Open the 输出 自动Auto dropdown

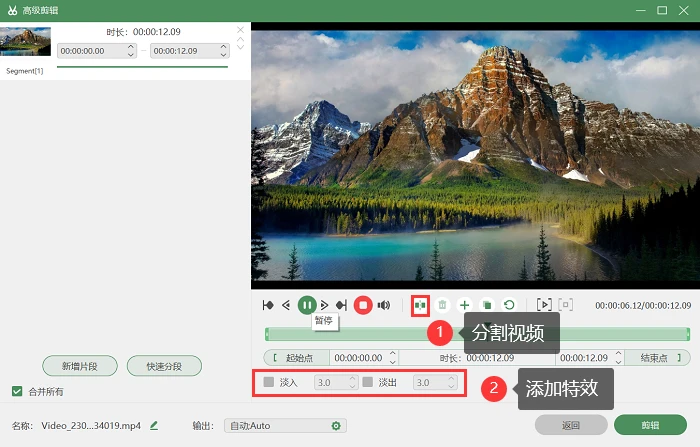tap(285, 426)
